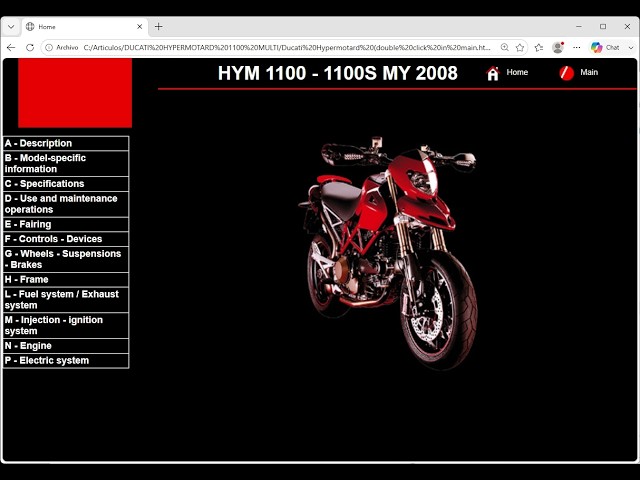
Task: Open the browser profile avatar
Action: tap(558, 47)
